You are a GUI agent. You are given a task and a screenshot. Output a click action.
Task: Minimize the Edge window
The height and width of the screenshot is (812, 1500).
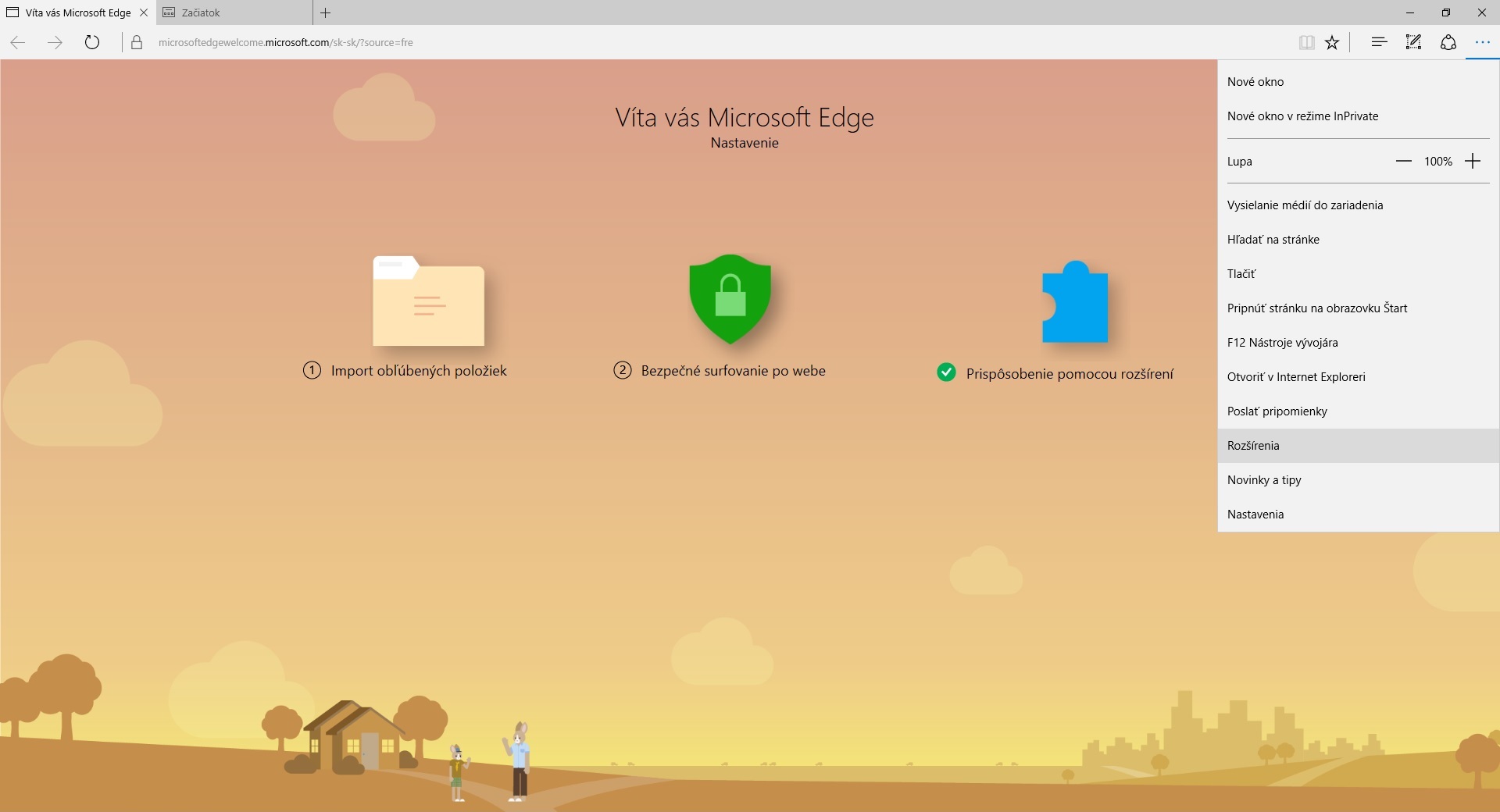(x=1410, y=12)
